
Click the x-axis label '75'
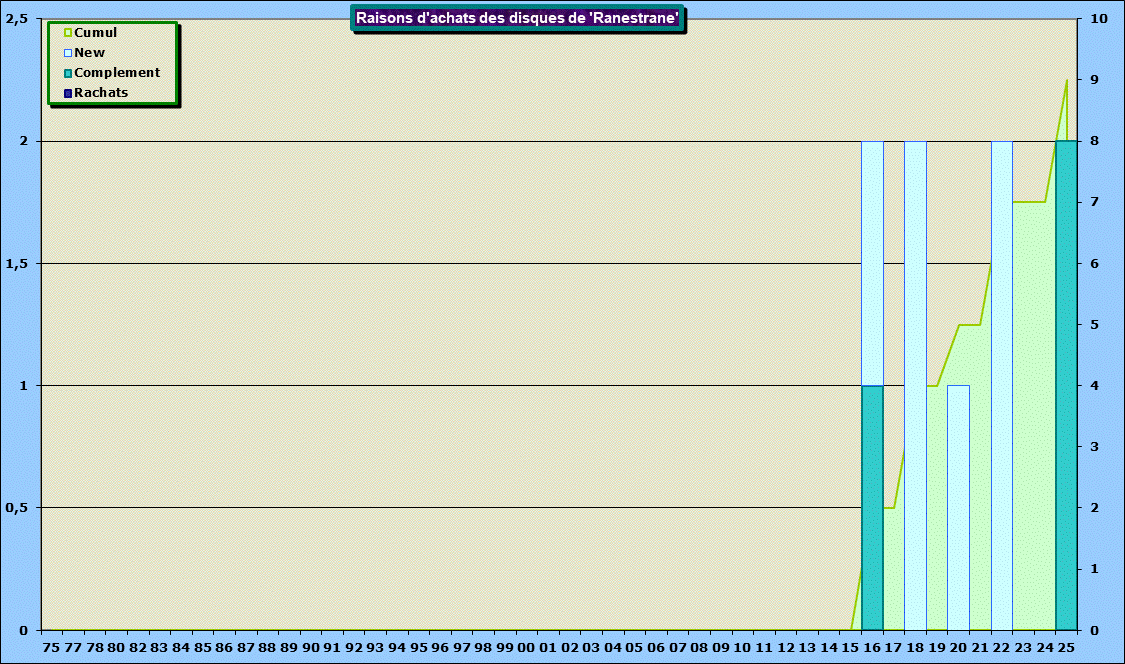point(52,648)
